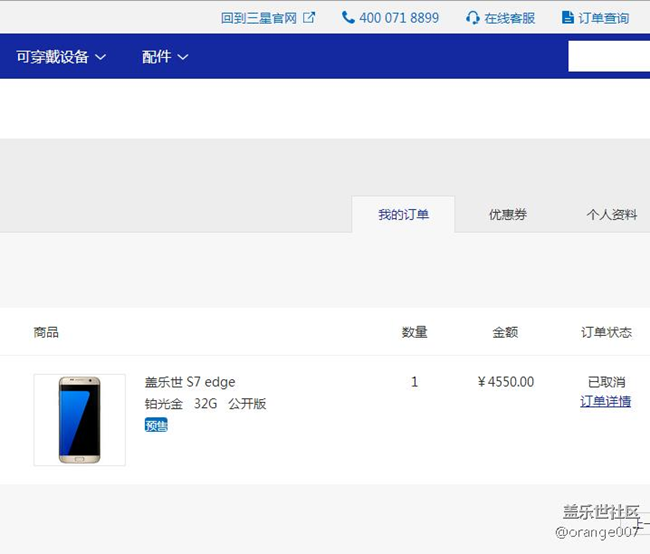View 订单详情 for the cancelled order
This screenshot has height=554, width=650.
click(x=605, y=402)
